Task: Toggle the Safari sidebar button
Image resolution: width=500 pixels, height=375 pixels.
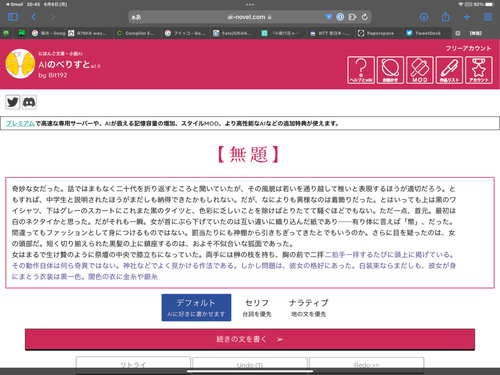Action: (13, 17)
